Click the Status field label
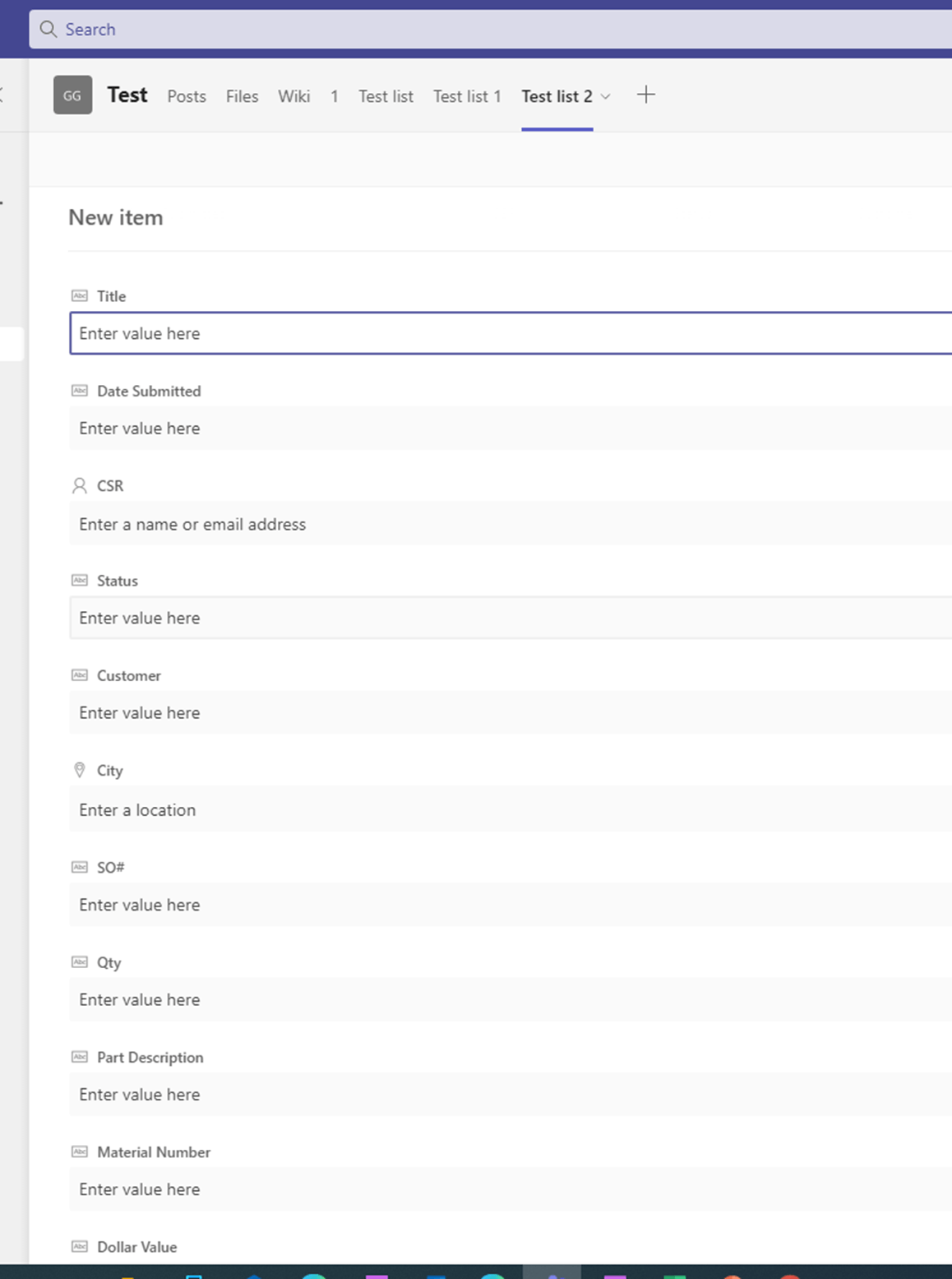This screenshot has height=1279, width=952. click(x=118, y=581)
